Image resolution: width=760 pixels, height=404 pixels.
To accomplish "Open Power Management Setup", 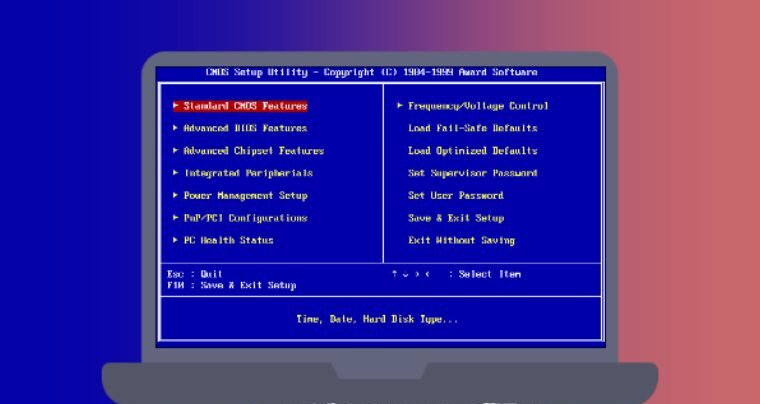I will (245, 196).
